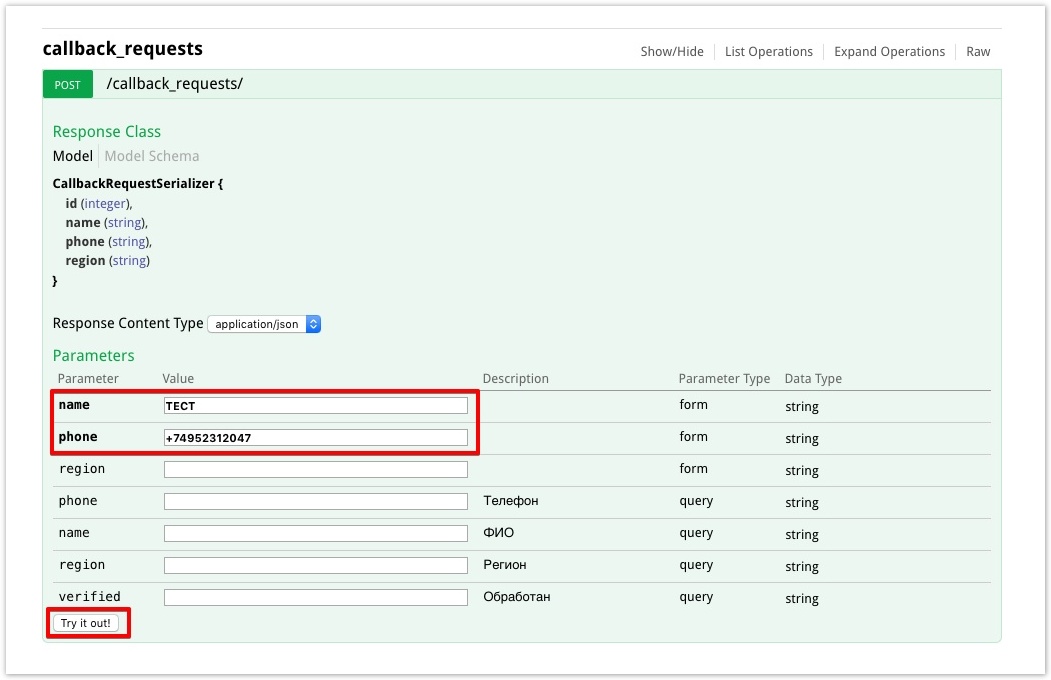The height and width of the screenshot is (680, 1051).
Task: Click the Parameters heading
Action: [93, 356]
